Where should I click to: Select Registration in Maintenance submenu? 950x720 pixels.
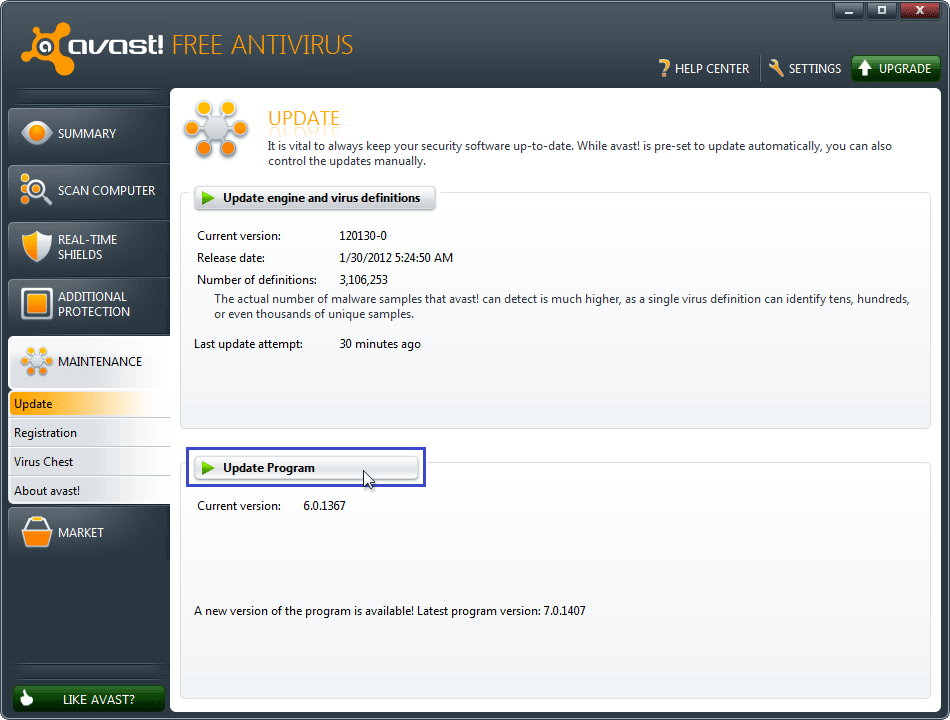coord(89,433)
